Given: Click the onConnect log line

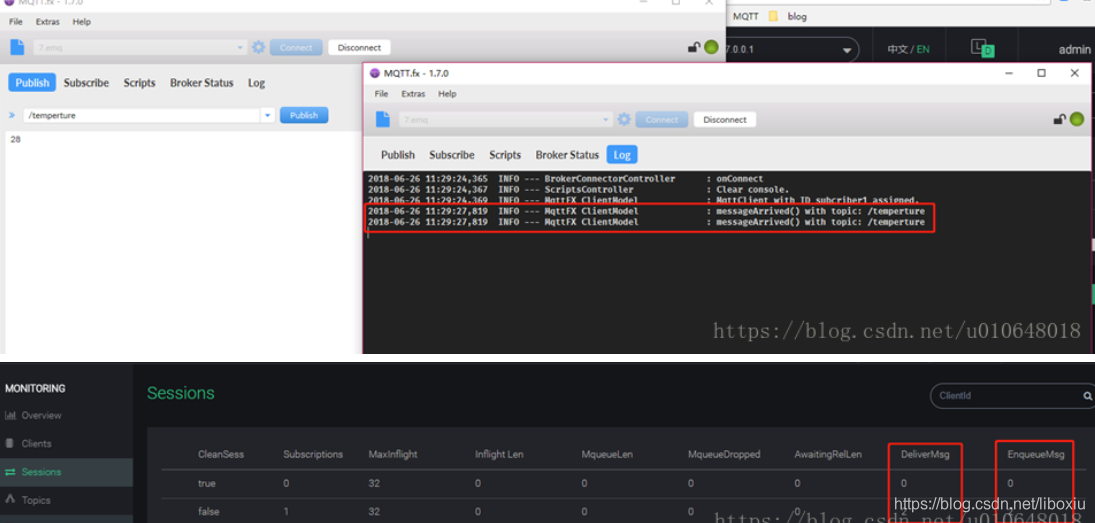Looking at the screenshot, I should (566, 179).
